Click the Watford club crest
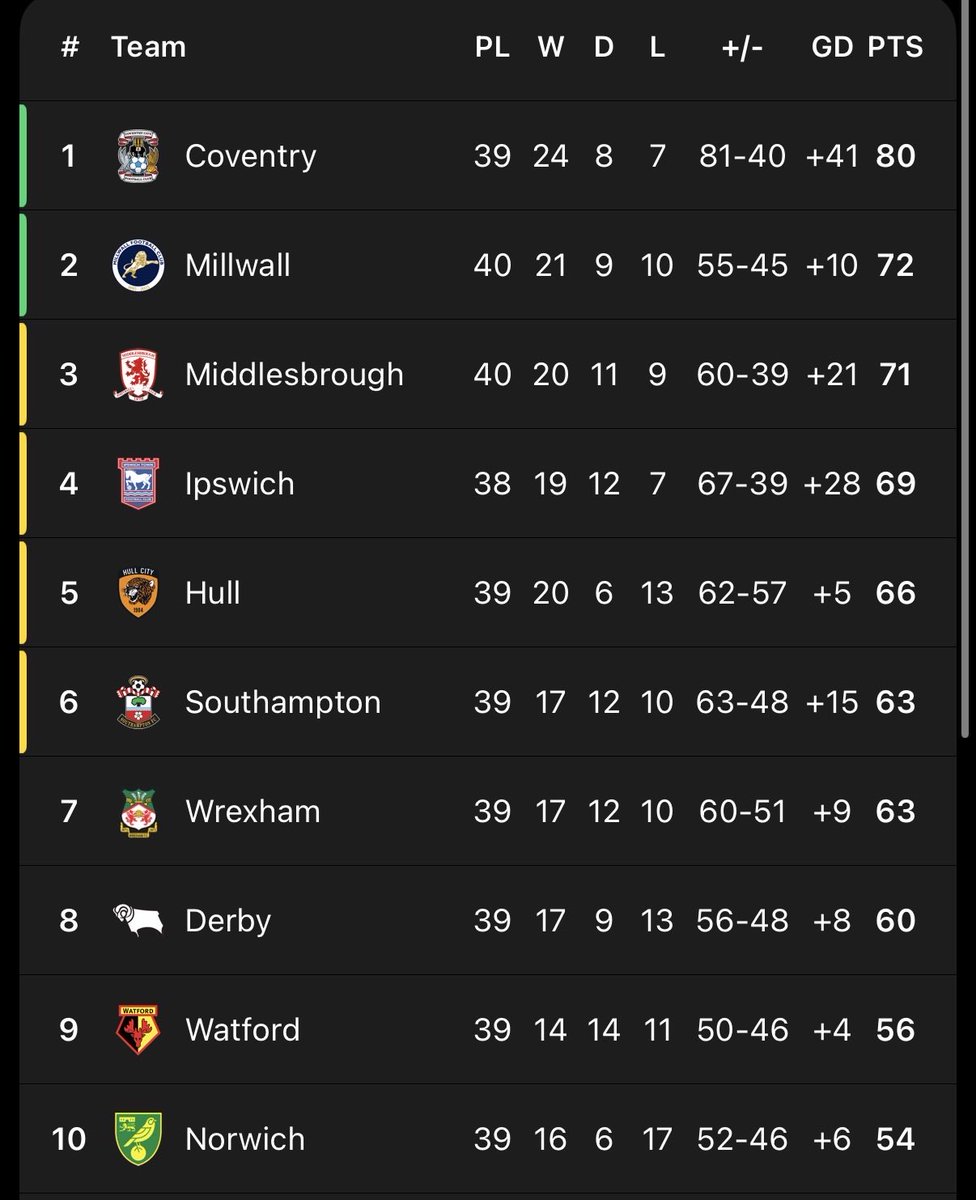976x1200 pixels. (x=138, y=1029)
